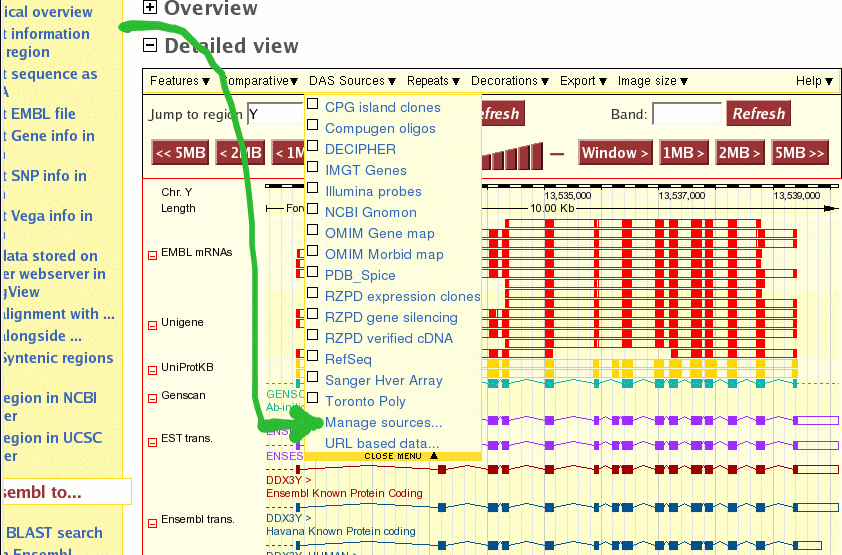Click the DDX3Y Ensembl Known Protein Coding label
The height and width of the screenshot is (555, 842).
point(344,487)
